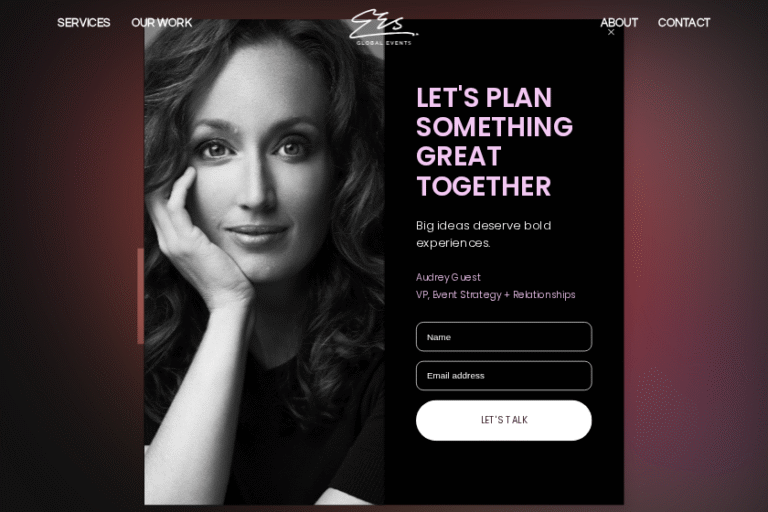The image size is (768, 512).
Task: Click the "Big ideas deserve bold experiences" text
Action: 484,234
